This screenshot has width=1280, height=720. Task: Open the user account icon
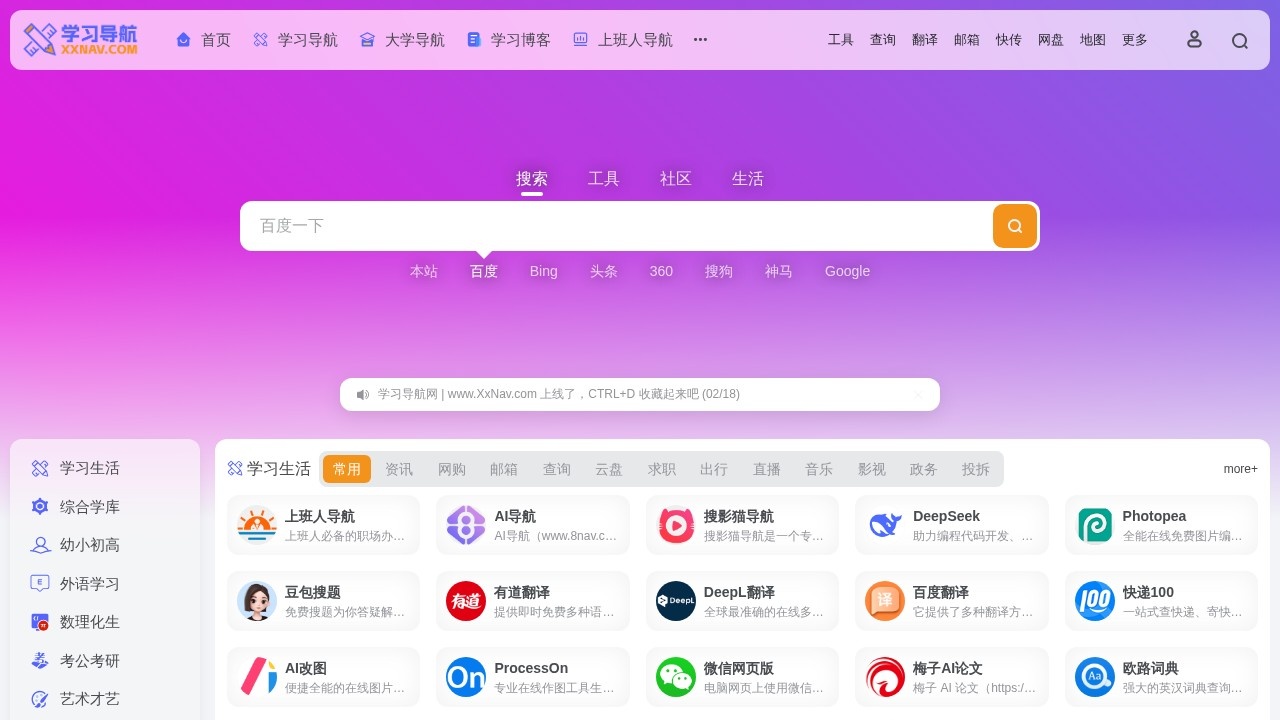1194,39
